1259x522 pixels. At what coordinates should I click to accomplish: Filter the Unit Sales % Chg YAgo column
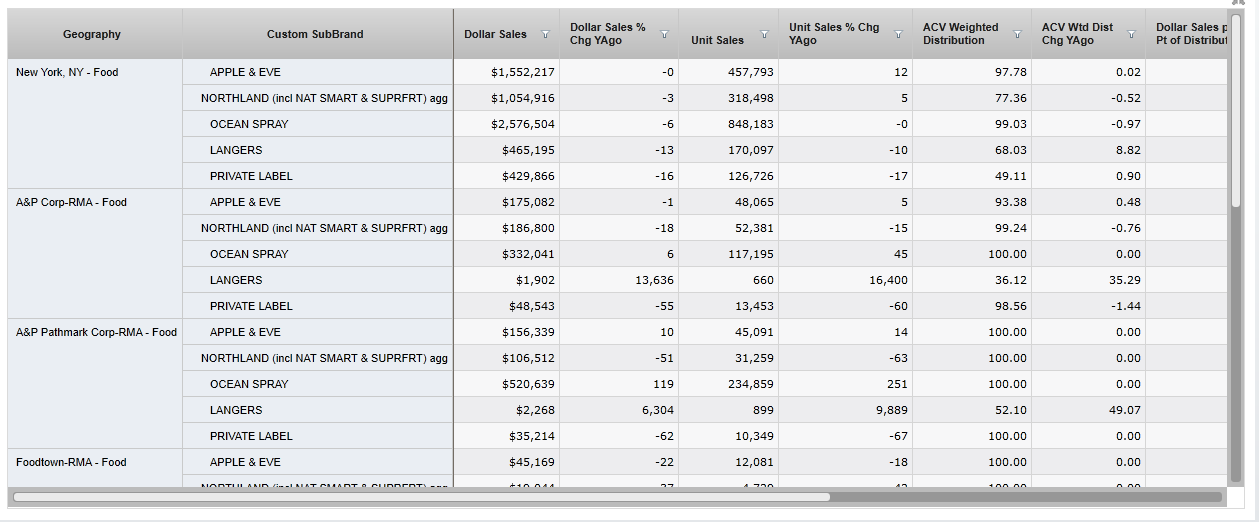point(898,34)
